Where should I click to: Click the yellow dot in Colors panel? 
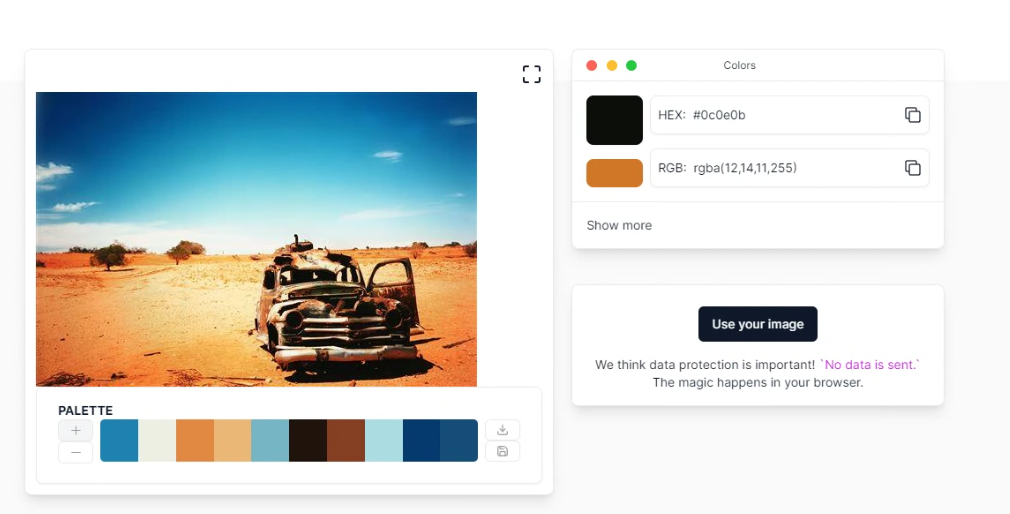pyautogui.click(x=612, y=66)
